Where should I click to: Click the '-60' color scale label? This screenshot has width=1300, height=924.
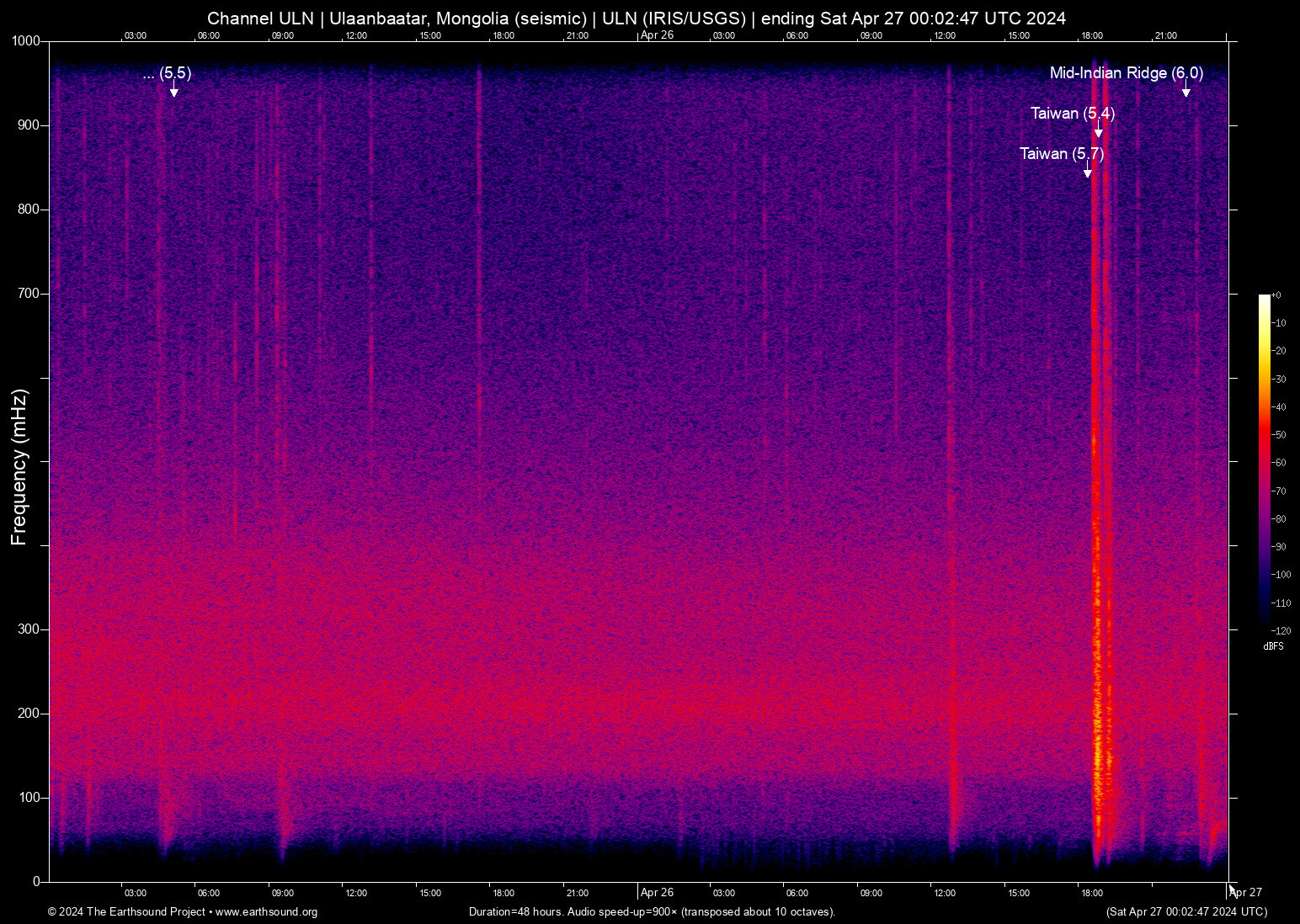[1279, 463]
